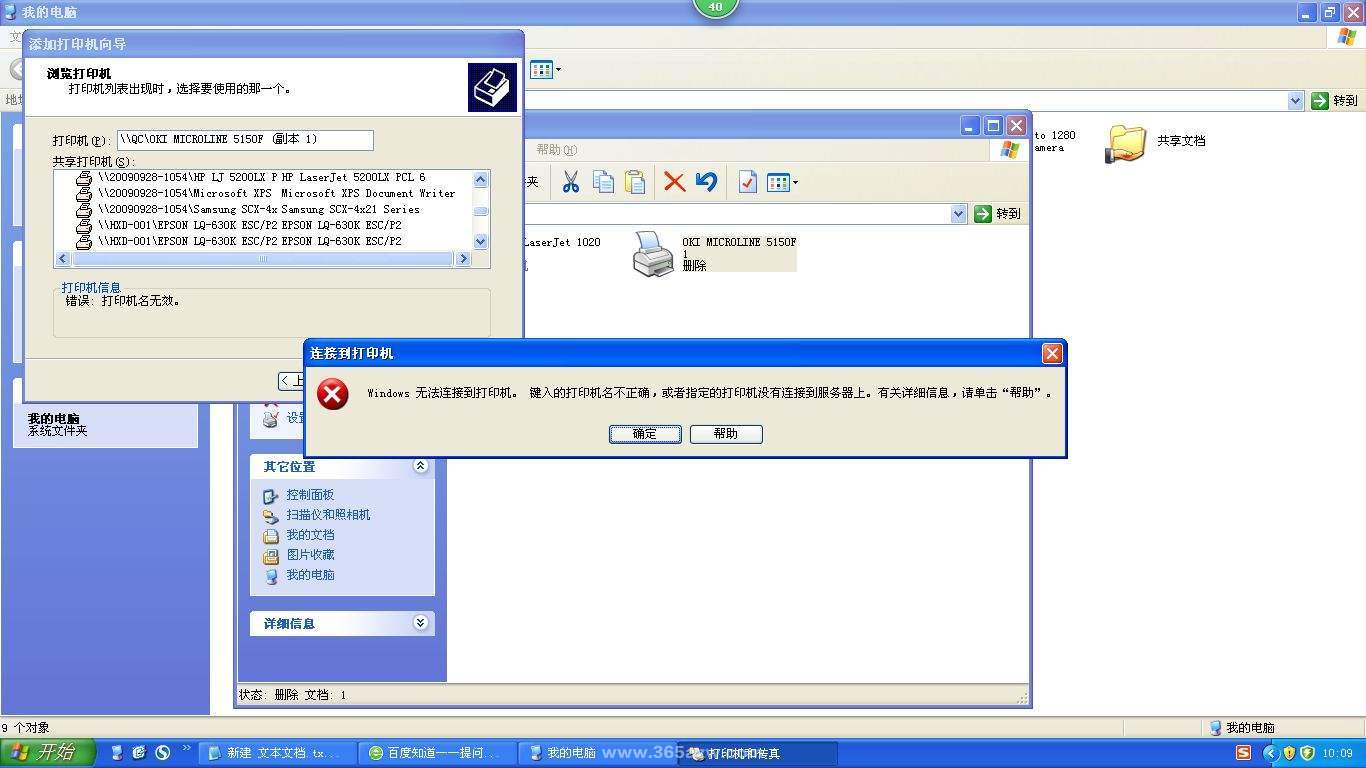
Task: Click shared printers list scroll down arrow
Action: (481, 241)
